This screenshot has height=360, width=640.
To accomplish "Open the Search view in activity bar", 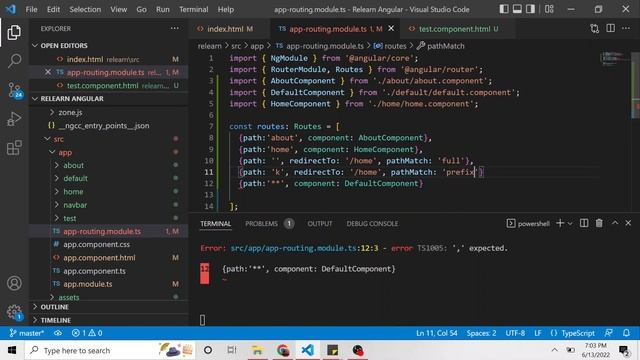I will (x=14, y=61).
